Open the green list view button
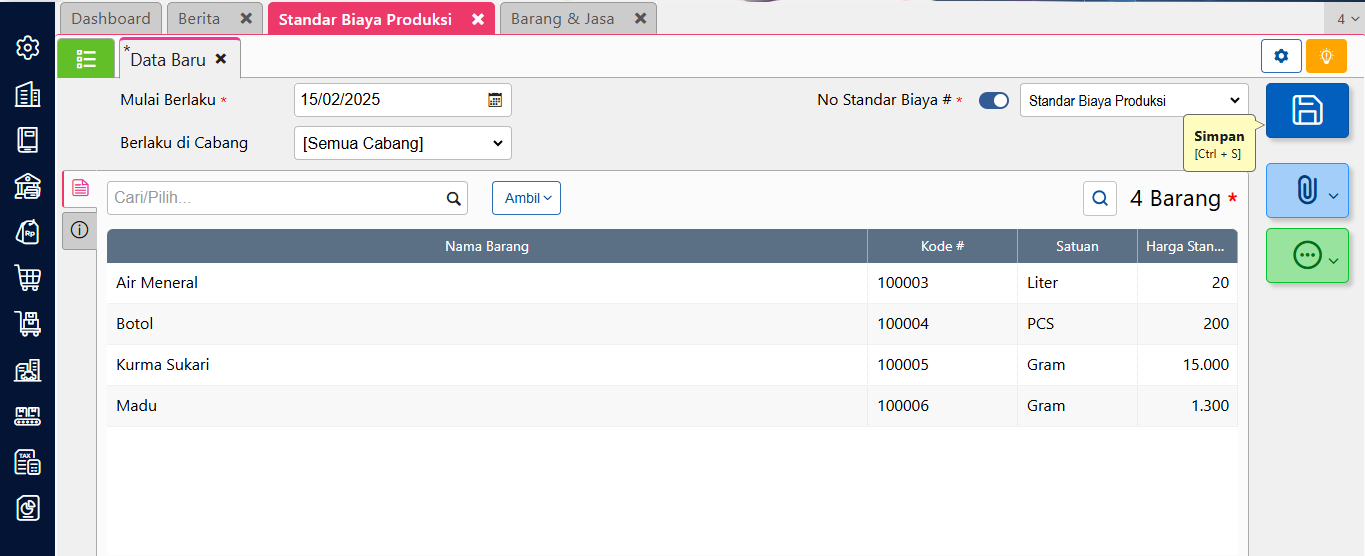 tap(86, 59)
